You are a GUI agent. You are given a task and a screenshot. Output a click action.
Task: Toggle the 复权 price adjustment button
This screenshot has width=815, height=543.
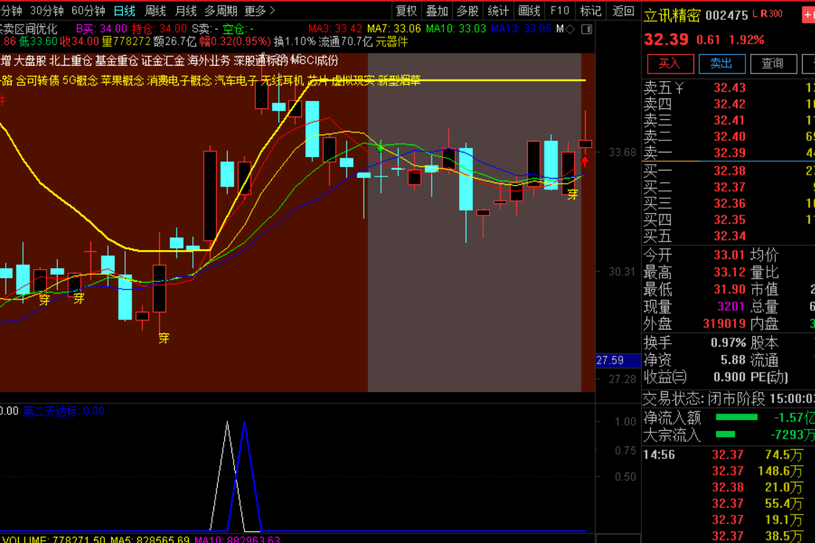coord(407,11)
